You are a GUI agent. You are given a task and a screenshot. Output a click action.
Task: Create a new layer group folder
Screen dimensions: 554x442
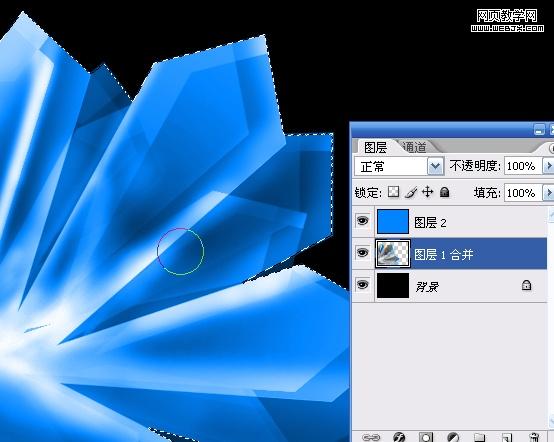click(479, 437)
